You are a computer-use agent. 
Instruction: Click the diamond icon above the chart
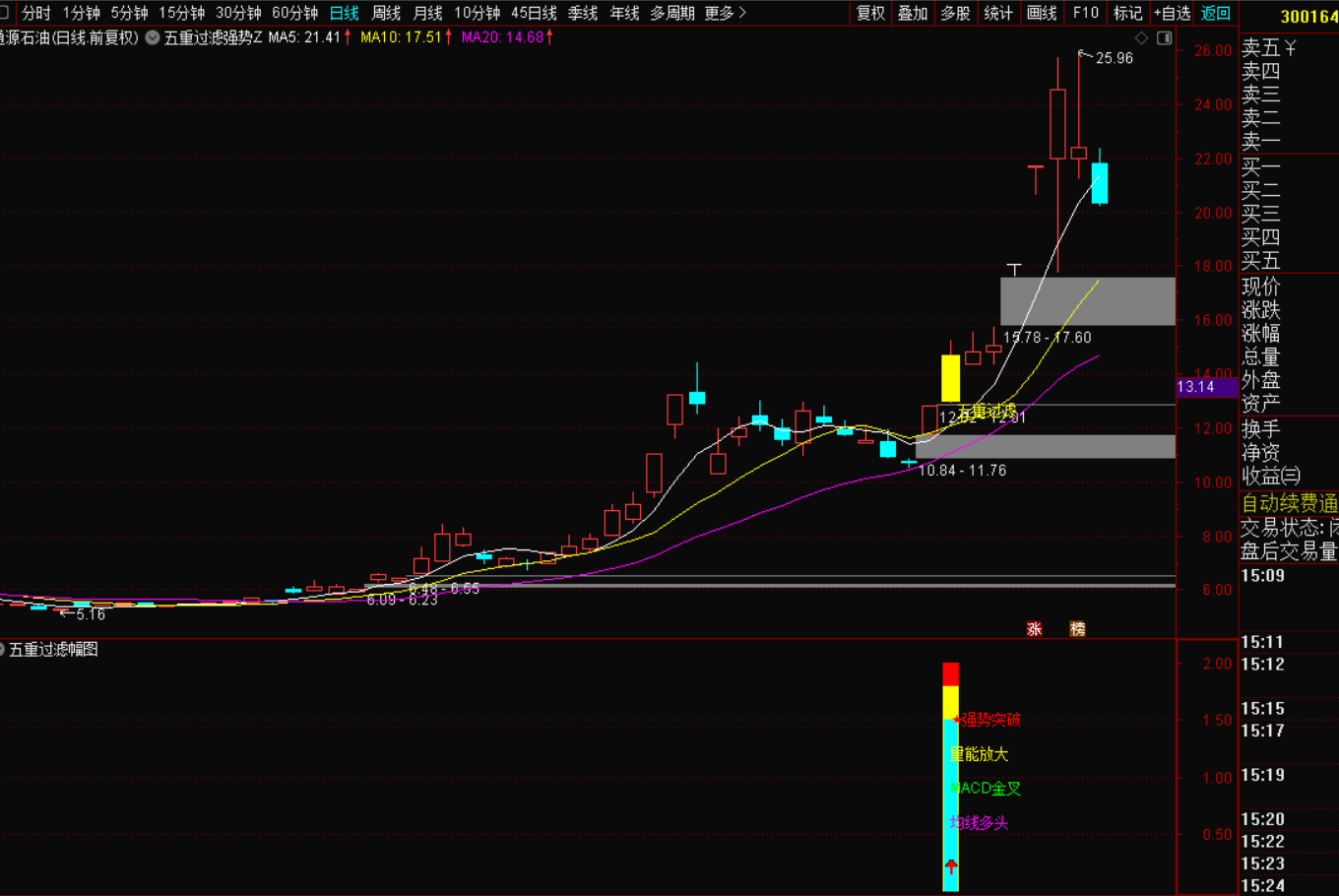pos(1142,38)
